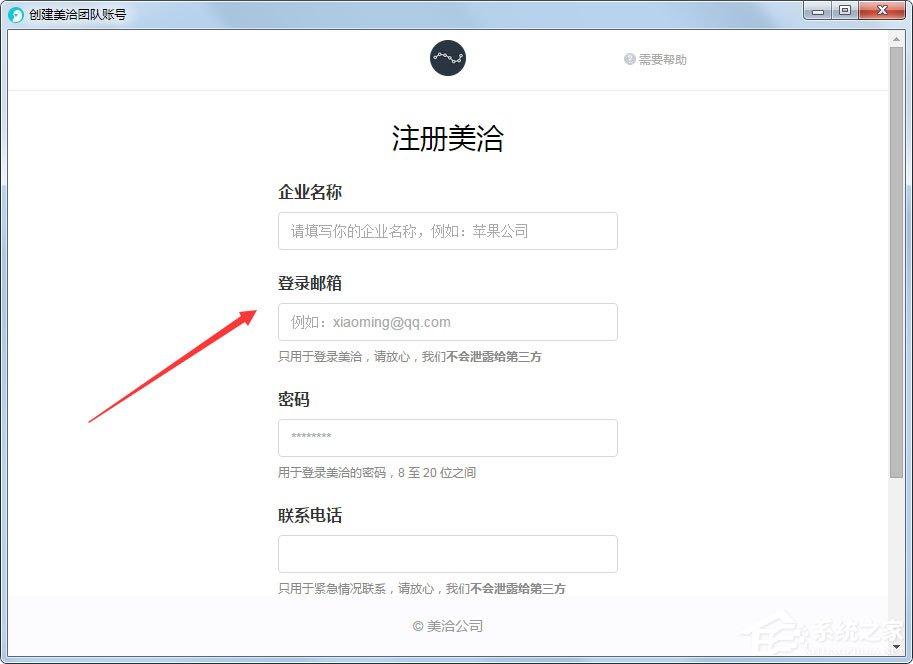This screenshot has height=664, width=913.
Task: Click the 联系电话 phone number field
Action: pos(447,554)
